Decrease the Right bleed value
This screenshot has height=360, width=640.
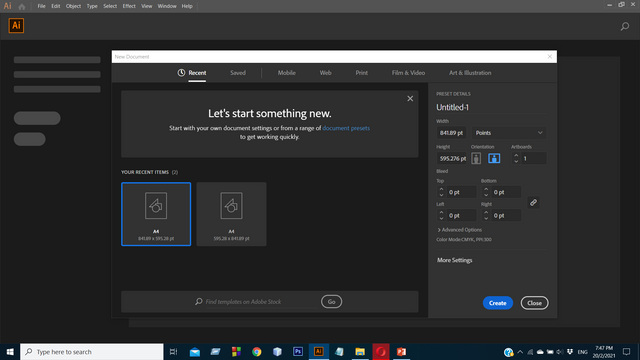486,218
